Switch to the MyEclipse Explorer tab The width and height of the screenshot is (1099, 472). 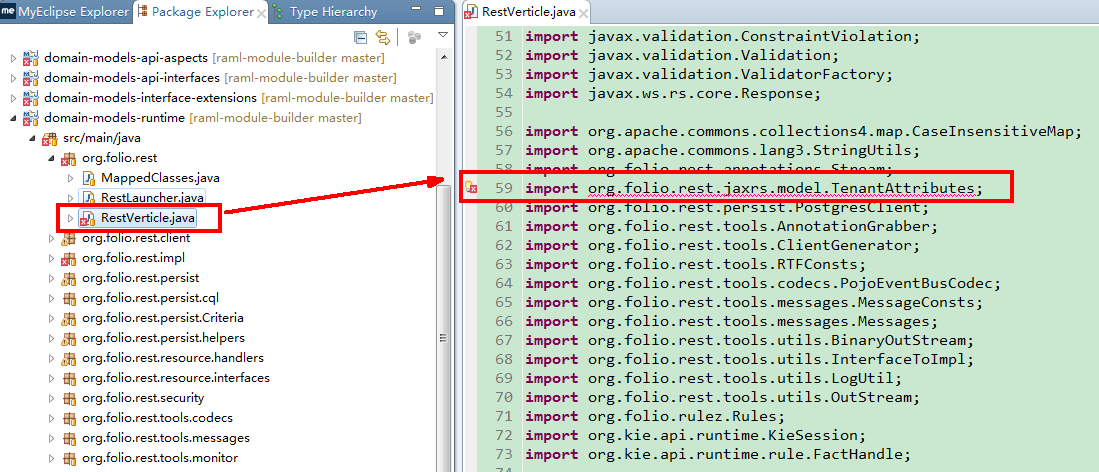point(66,12)
